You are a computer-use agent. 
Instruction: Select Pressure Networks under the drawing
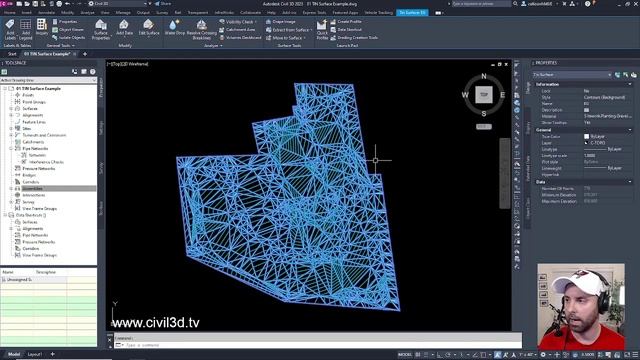pyautogui.click(x=38, y=169)
